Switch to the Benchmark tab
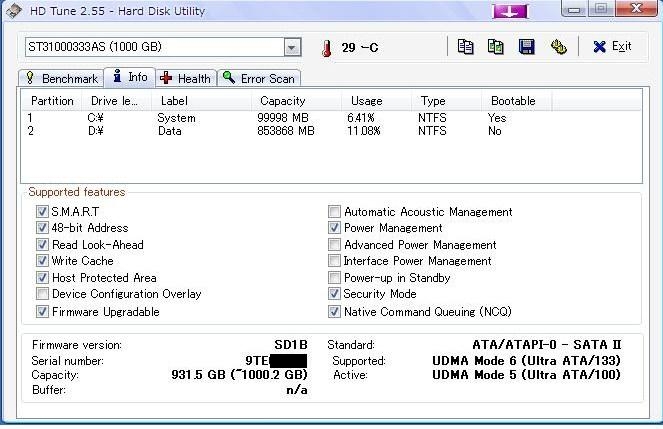 tap(61, 78)
